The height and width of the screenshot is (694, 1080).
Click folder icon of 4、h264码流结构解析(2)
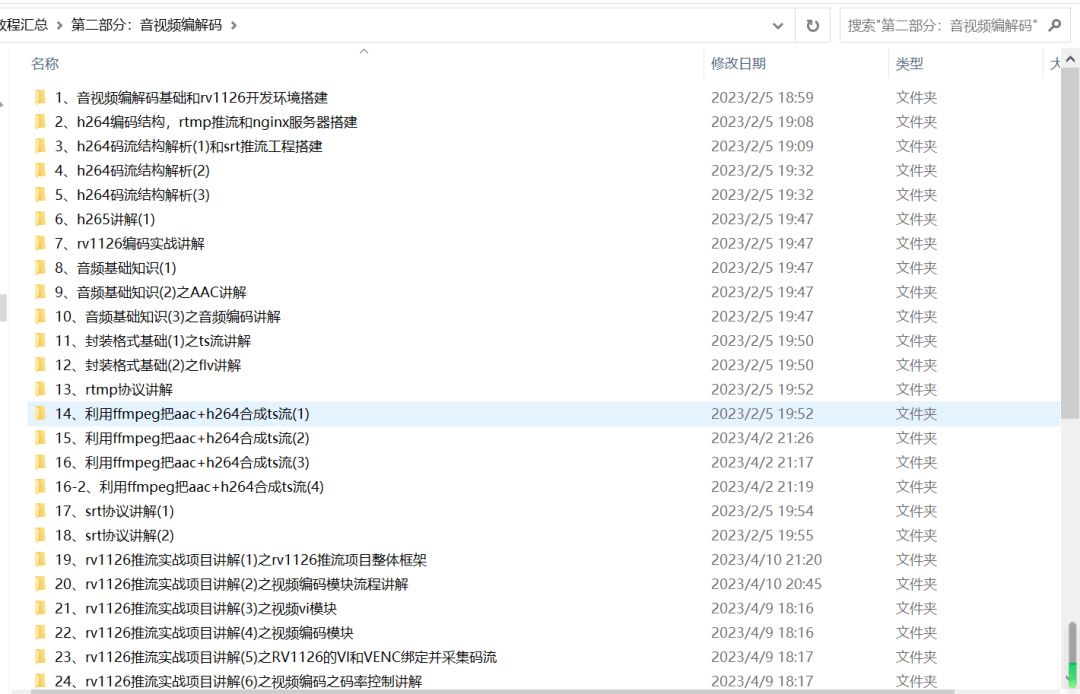point(41,170)
